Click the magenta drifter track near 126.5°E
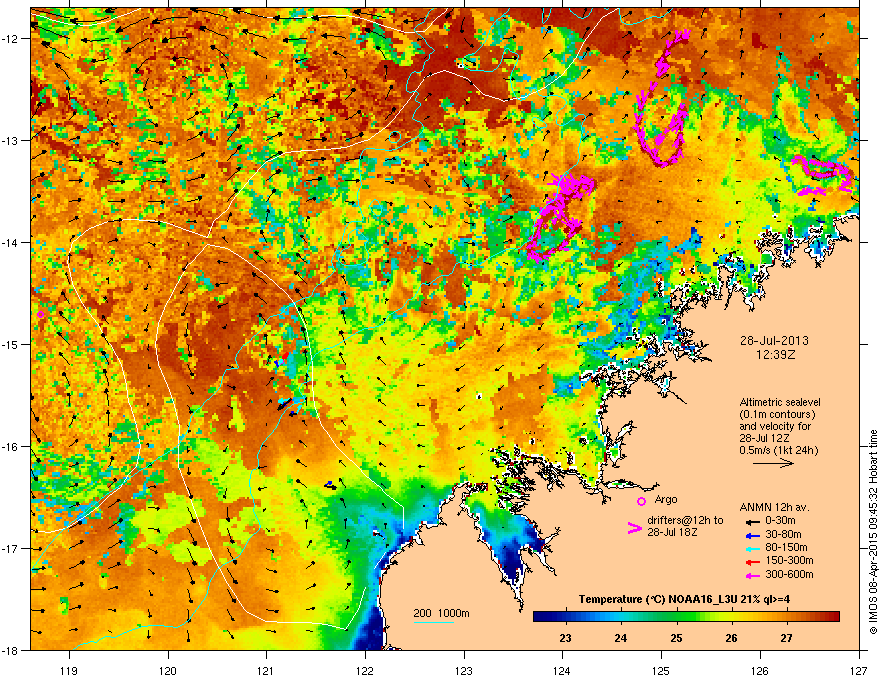Screen dimensions: 880x680 tap(824, 176)
